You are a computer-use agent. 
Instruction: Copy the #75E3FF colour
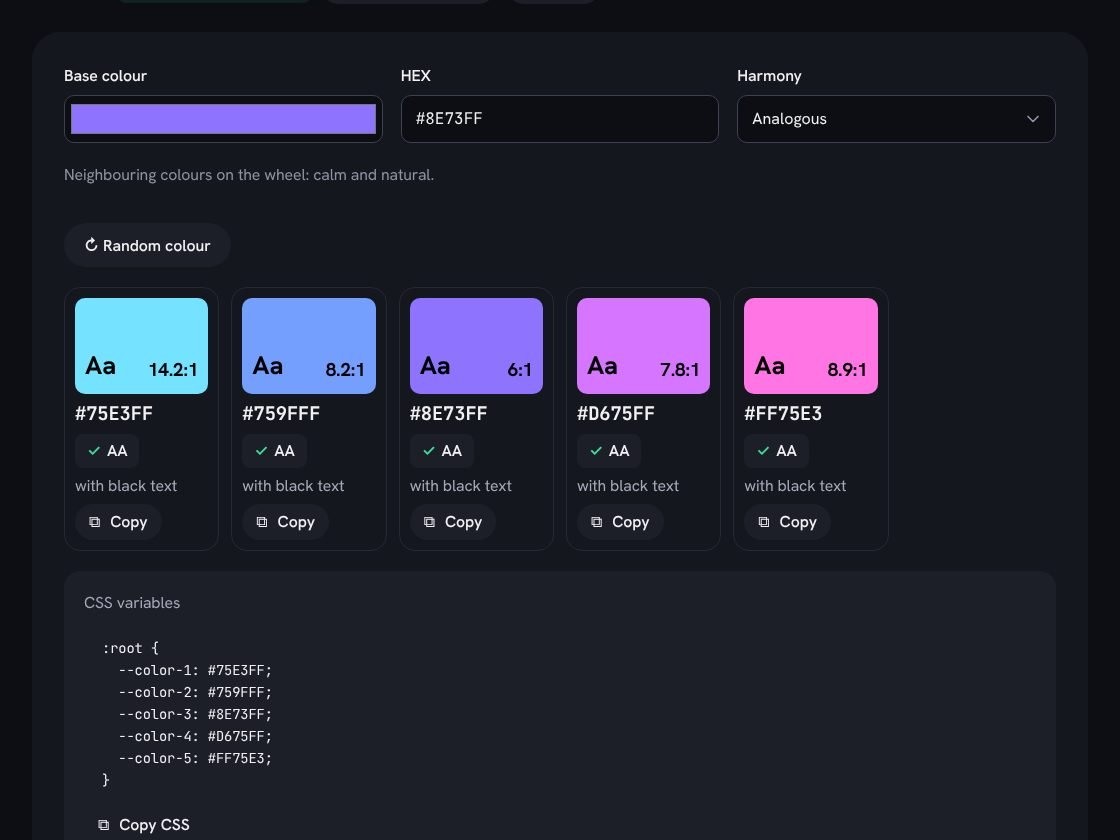click(119, 522)
